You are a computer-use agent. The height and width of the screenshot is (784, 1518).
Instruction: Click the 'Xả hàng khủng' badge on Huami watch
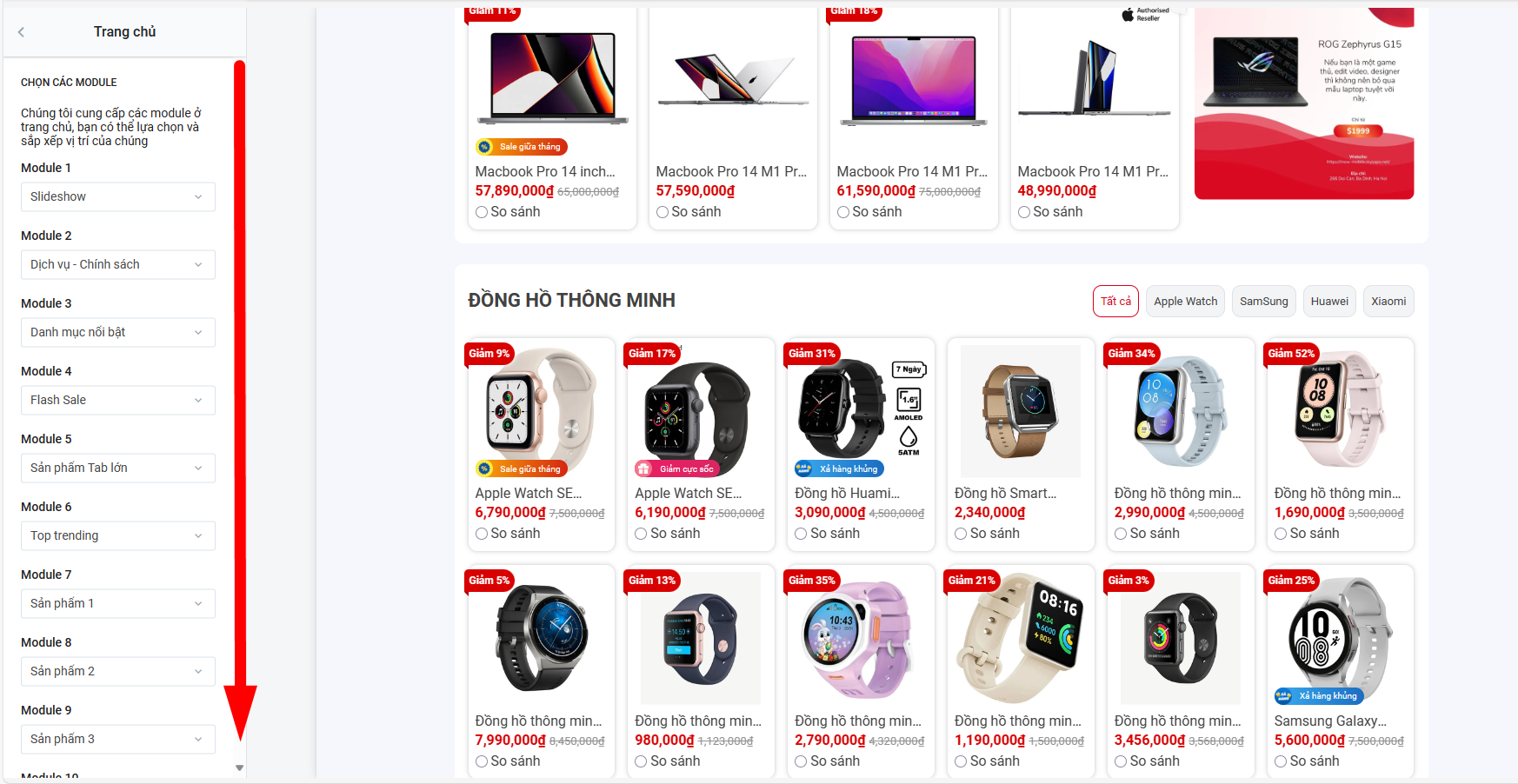[x=839, y=468]
